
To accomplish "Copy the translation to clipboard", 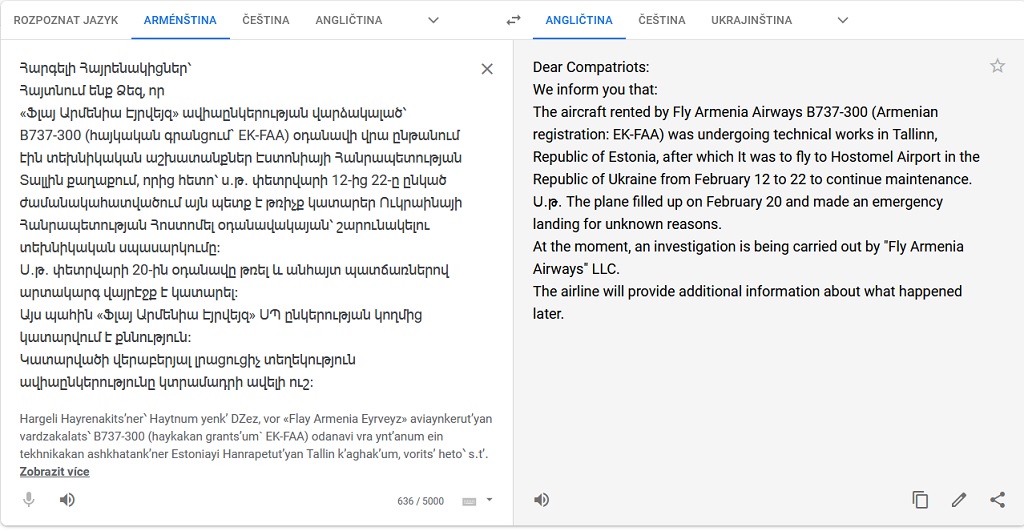I will point(920,500).
